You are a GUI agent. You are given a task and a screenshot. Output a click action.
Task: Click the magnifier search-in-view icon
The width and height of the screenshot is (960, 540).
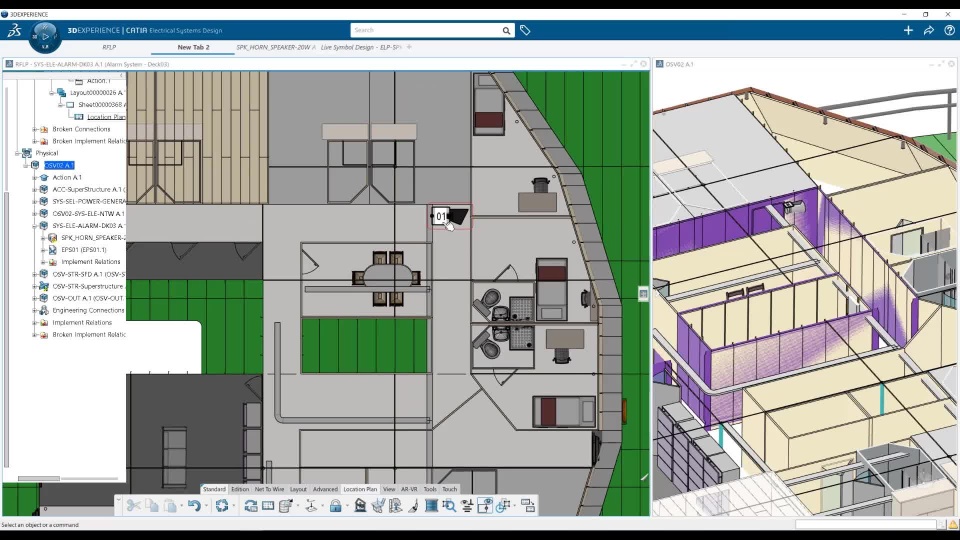(449, 506)
